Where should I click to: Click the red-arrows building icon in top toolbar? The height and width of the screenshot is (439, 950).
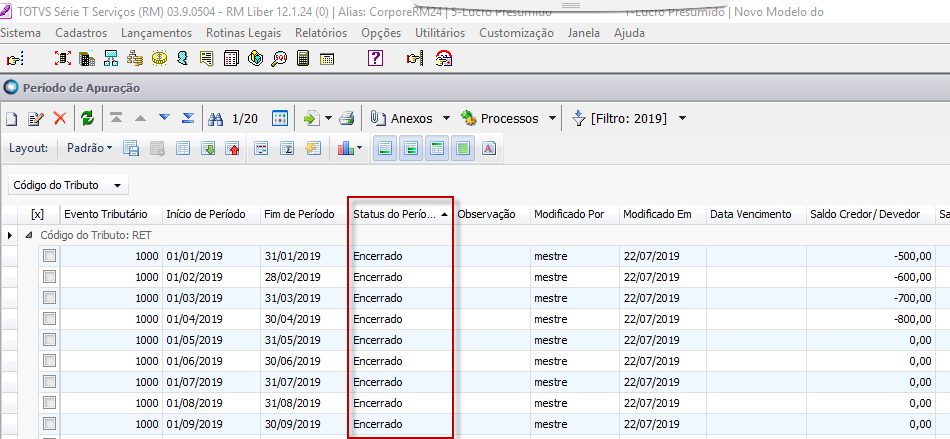click(x=62, y=59)
